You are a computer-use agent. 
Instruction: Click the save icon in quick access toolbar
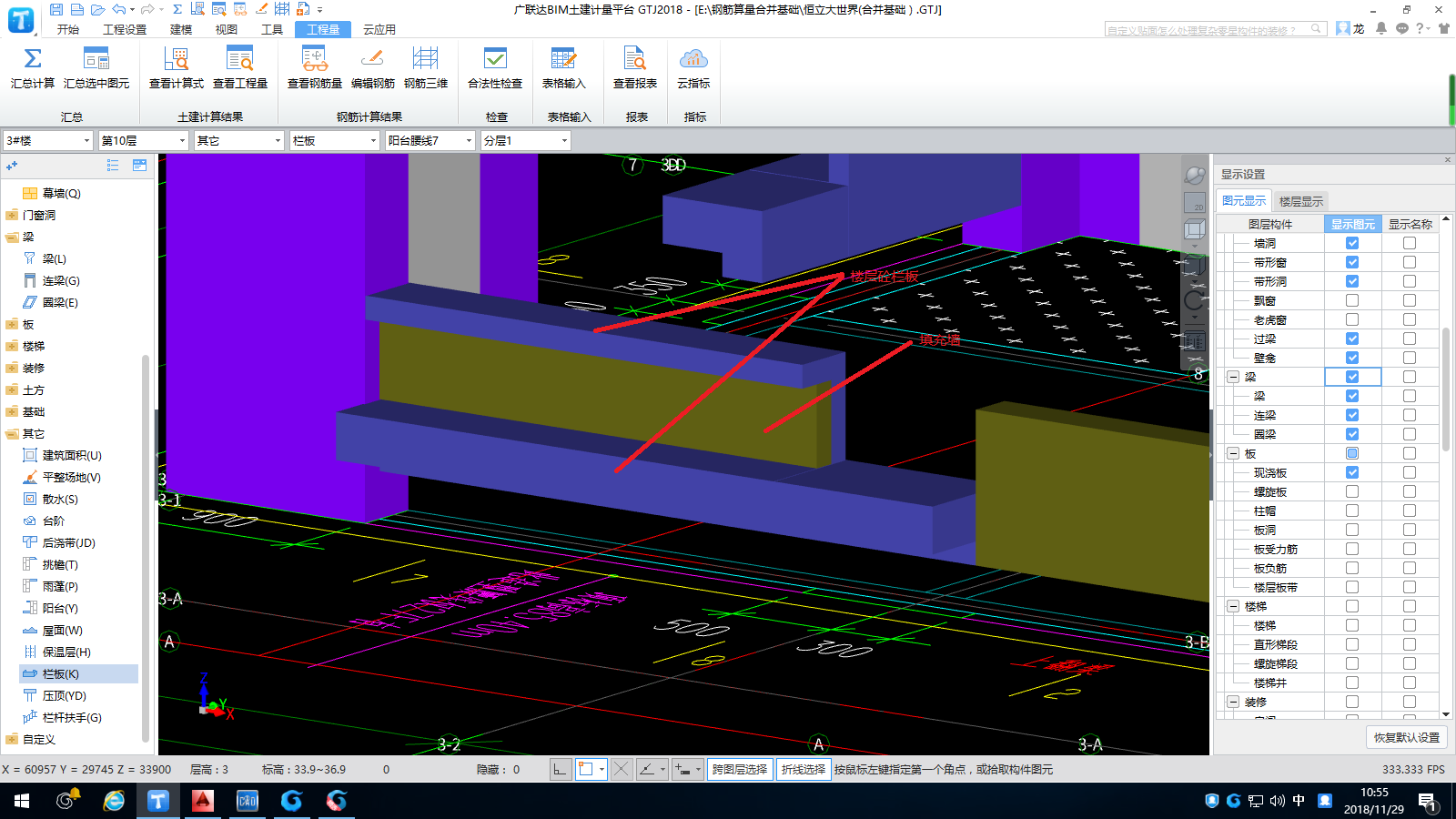[x=56, y=9]
